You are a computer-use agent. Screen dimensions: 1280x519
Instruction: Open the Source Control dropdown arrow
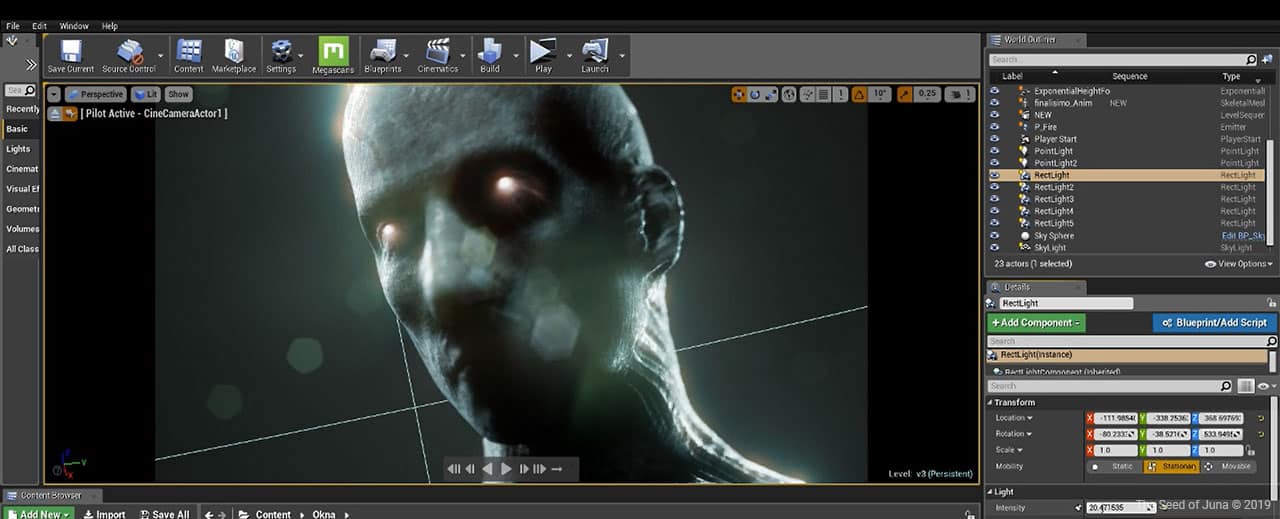pos(161,56)
